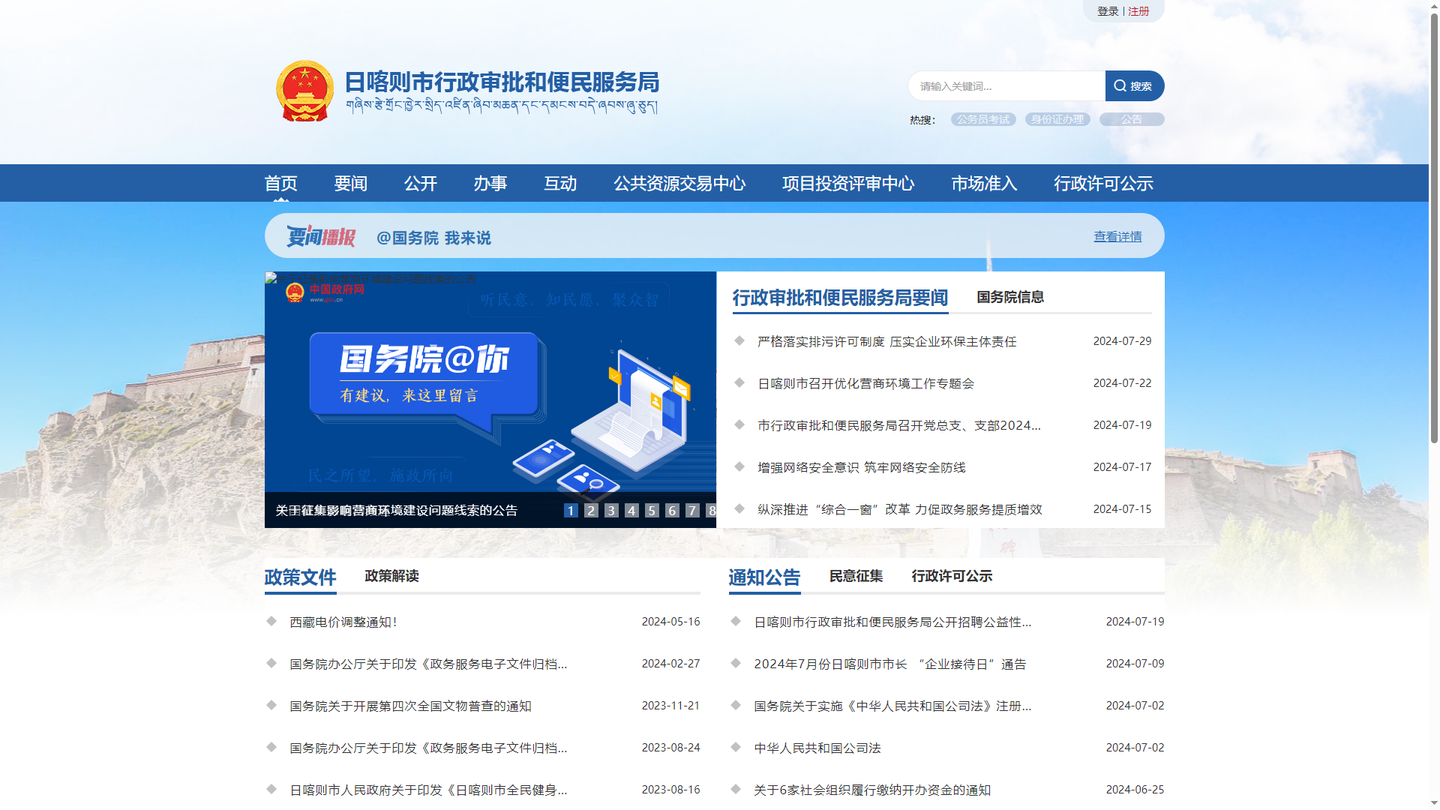Open article 纵深推进“综合一窗”改革
Viewport: 1440px width, 810px height.
(x=900, y=510)
